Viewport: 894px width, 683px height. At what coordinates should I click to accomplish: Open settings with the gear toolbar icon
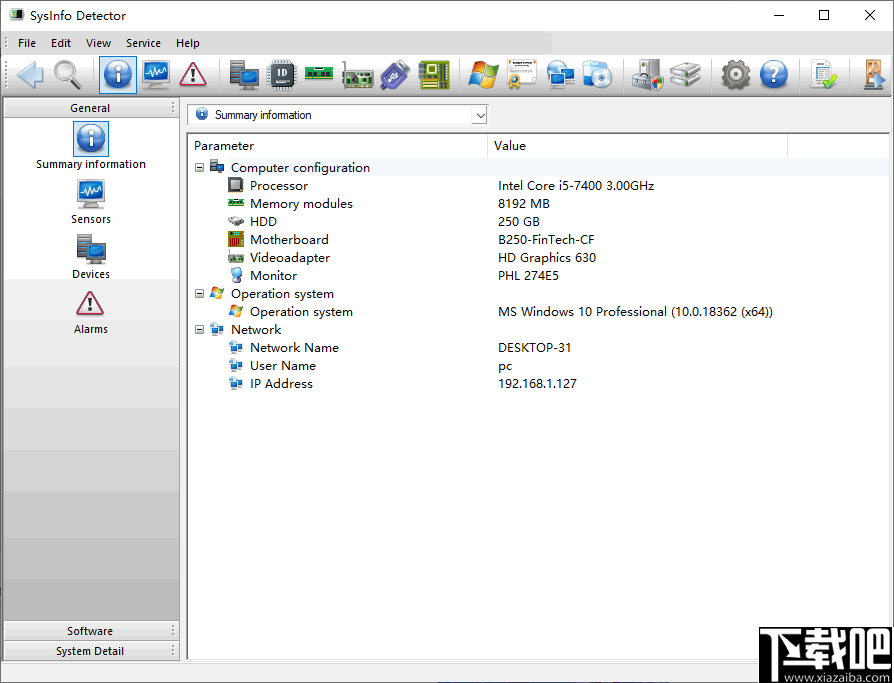click(735, 75)
